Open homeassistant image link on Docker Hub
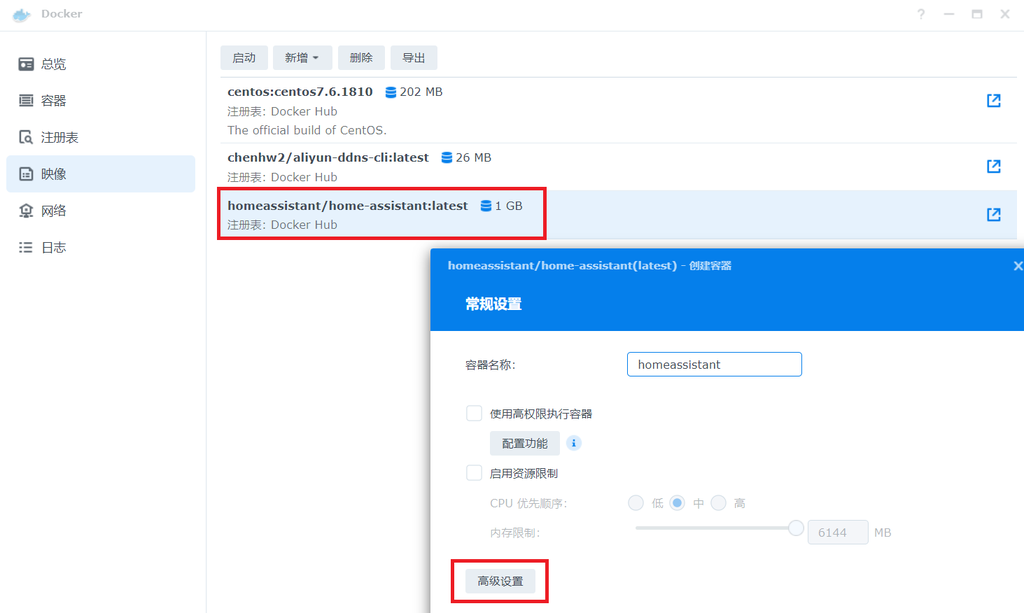The image size is (1024, 613). (x=992, y=213)
